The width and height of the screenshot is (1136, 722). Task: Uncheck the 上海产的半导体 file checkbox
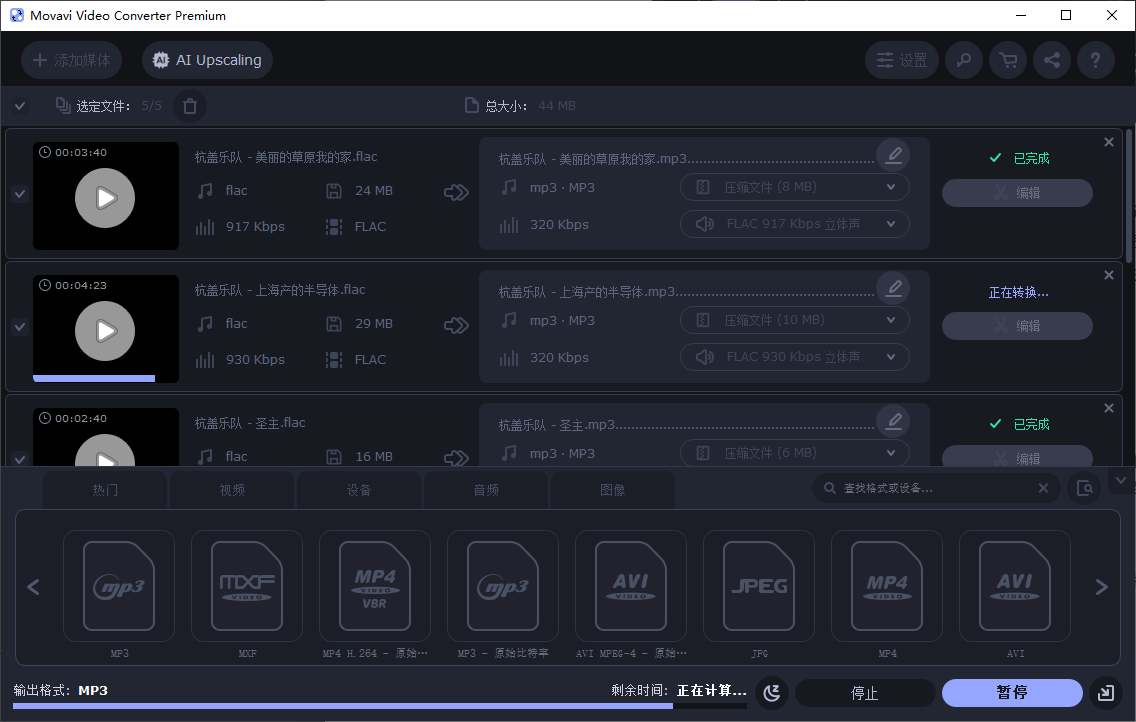(19, 327)
